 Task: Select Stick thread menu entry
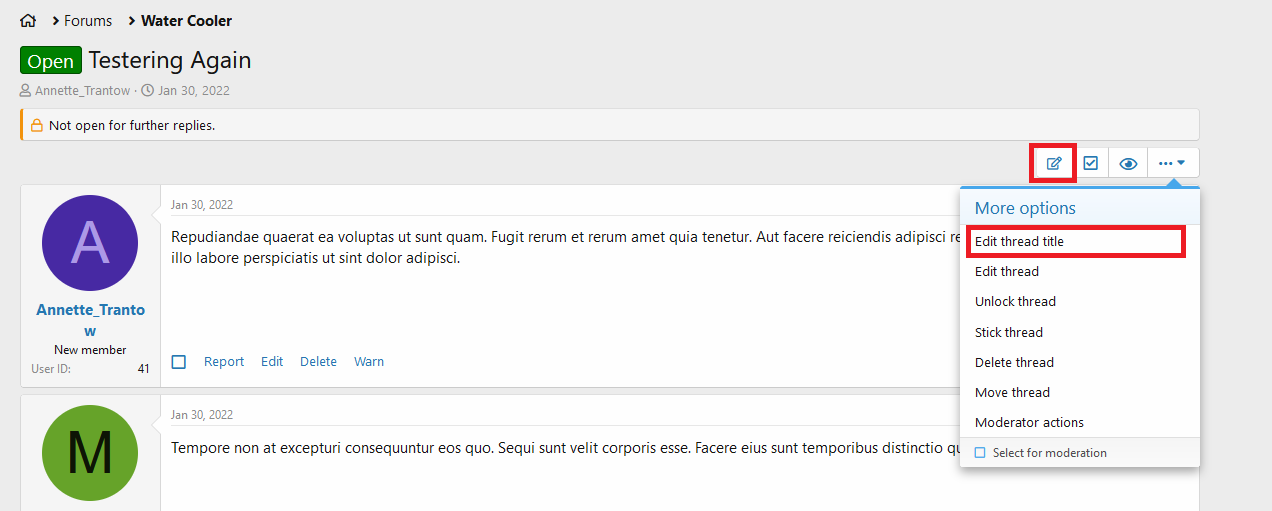tap(1009, 332)
